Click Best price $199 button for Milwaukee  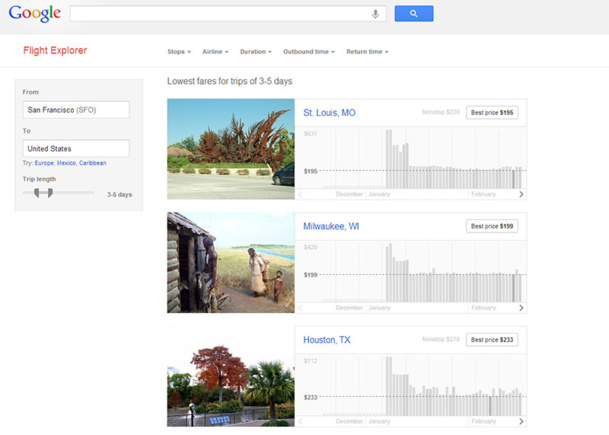(x=492, y=226)
